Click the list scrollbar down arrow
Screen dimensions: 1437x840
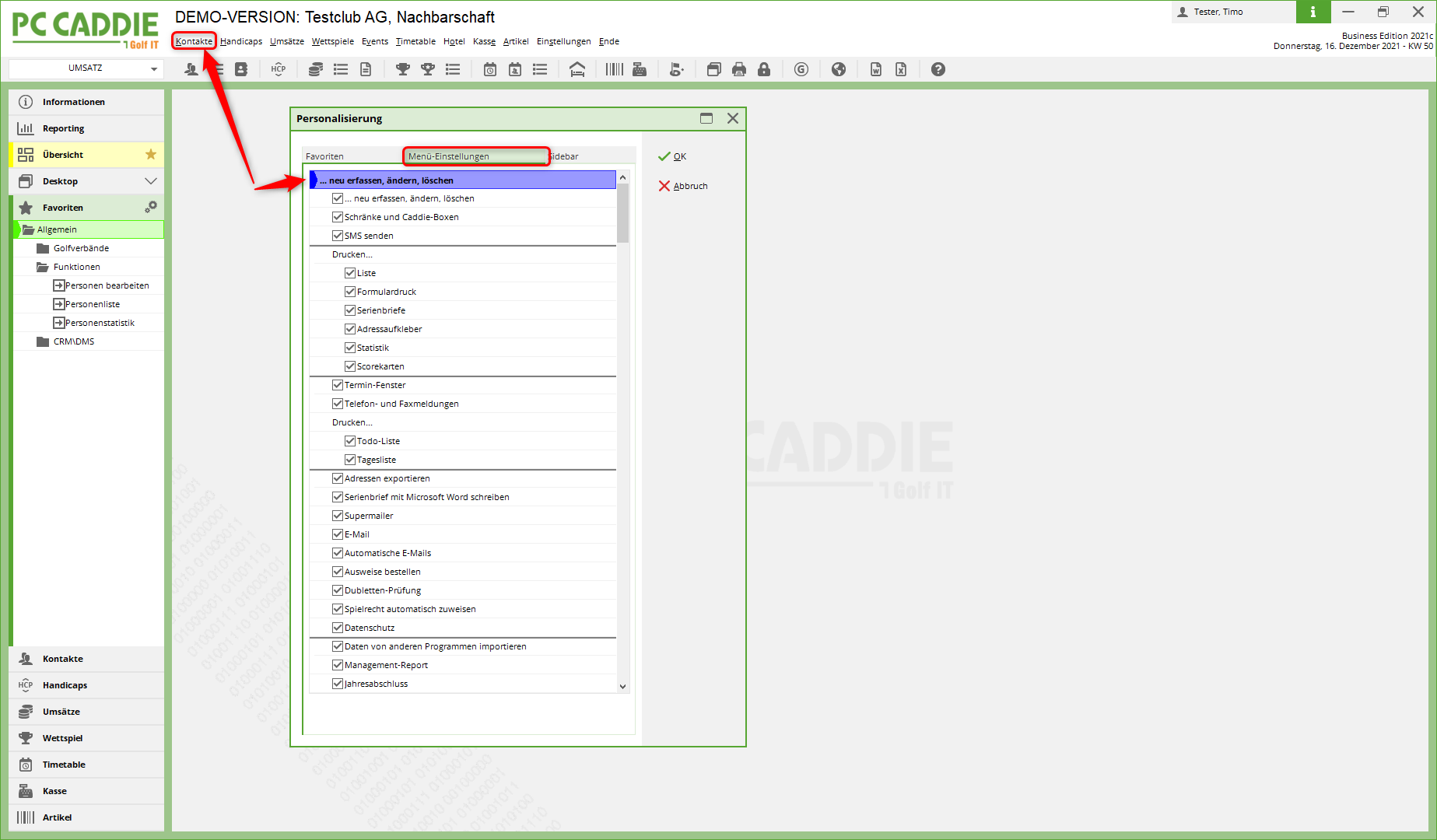click(x=622, y=686)
